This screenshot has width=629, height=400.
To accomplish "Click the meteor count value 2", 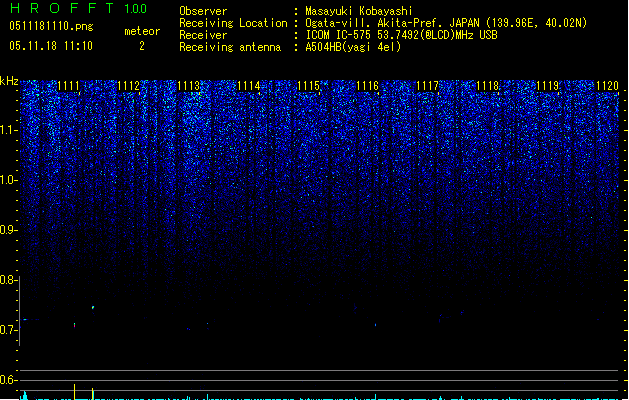I will pyautogui.click(x=142, y=46).
